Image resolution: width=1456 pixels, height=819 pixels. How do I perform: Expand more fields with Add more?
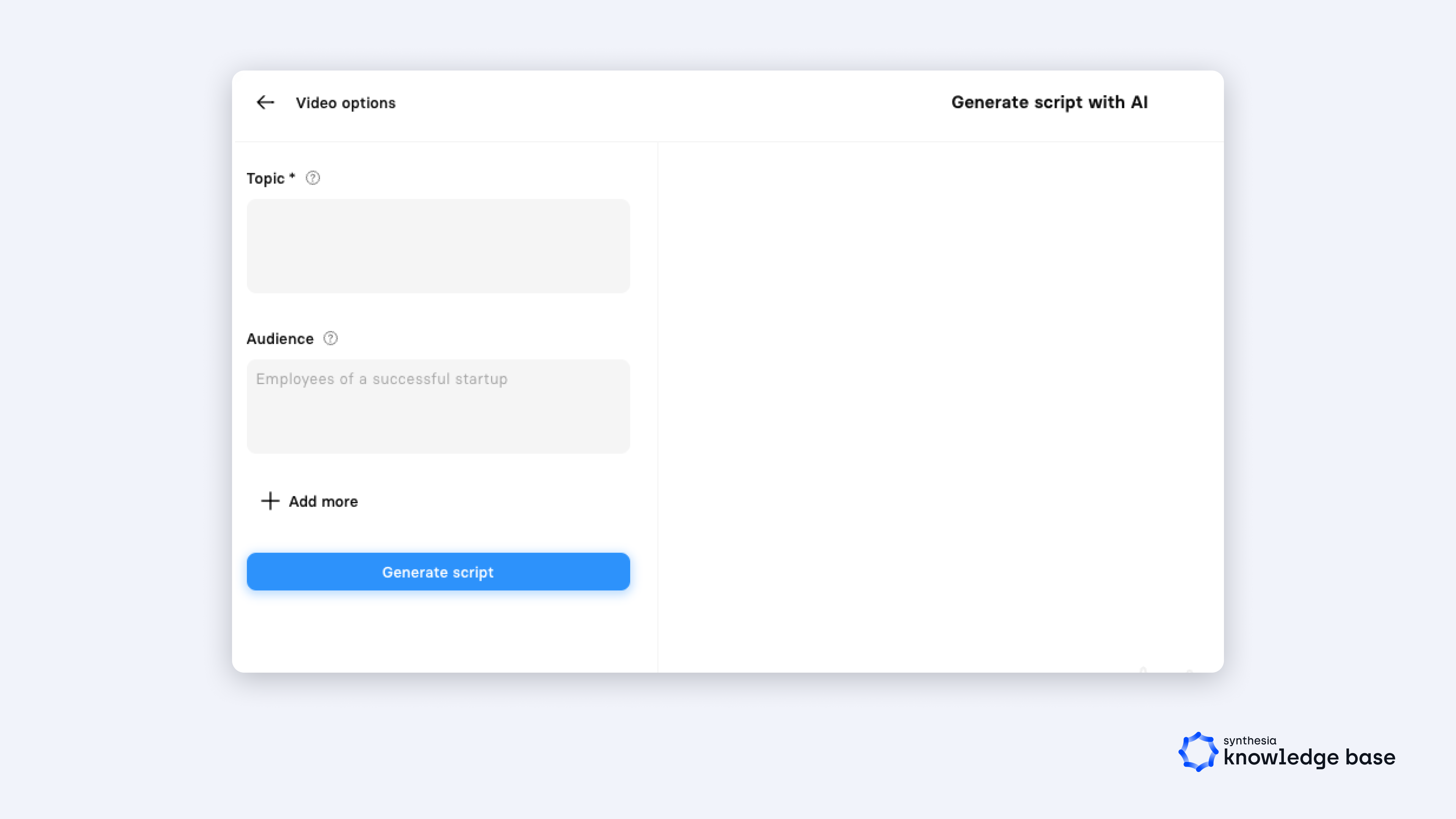[x=323, y=501]
